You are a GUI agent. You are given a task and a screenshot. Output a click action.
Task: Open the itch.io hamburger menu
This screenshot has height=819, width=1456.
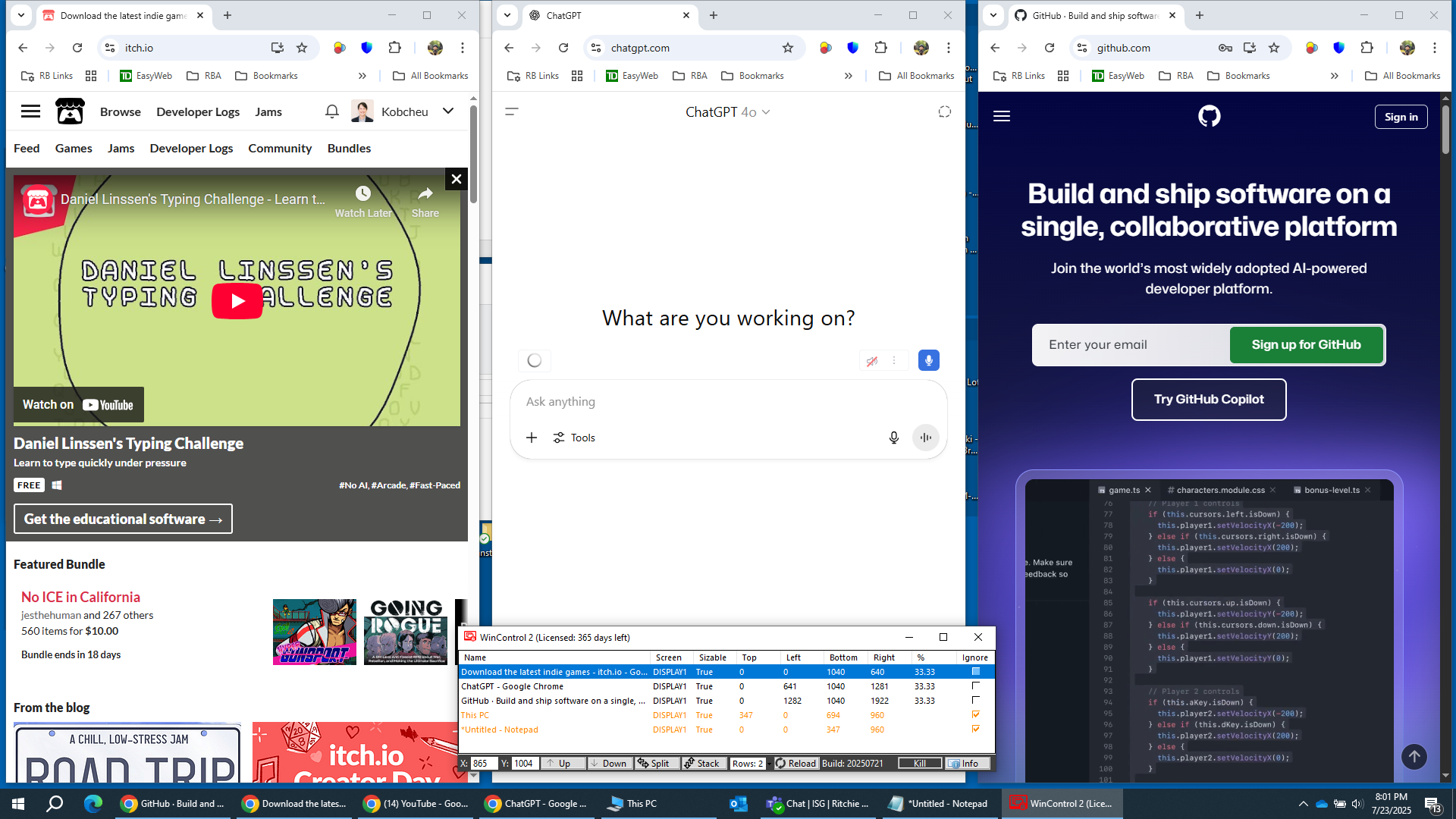[x=30, y=111]
